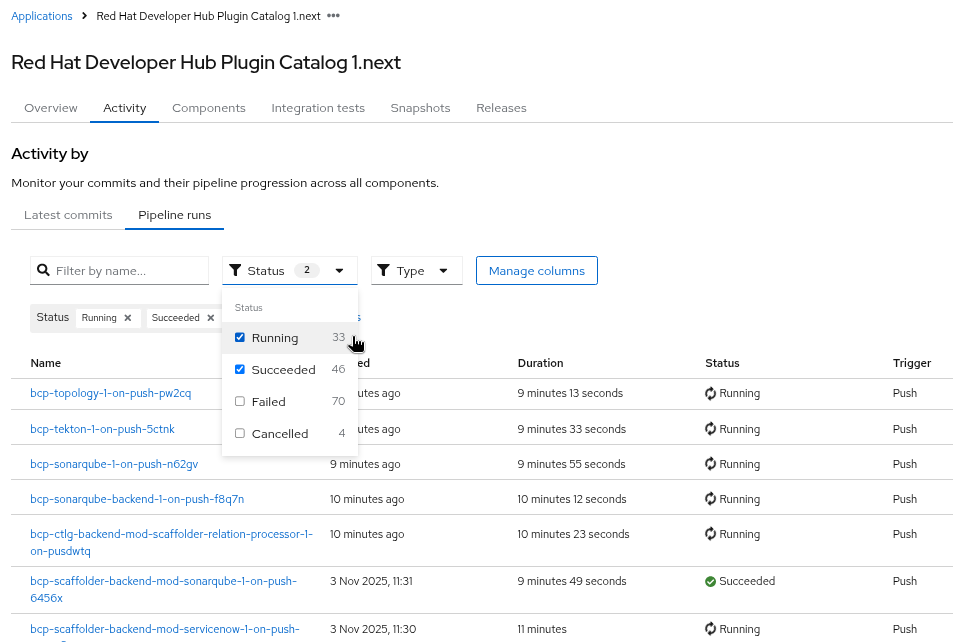
Task: Click the kebab menu beside breadcrumb title
Action: 333,16
